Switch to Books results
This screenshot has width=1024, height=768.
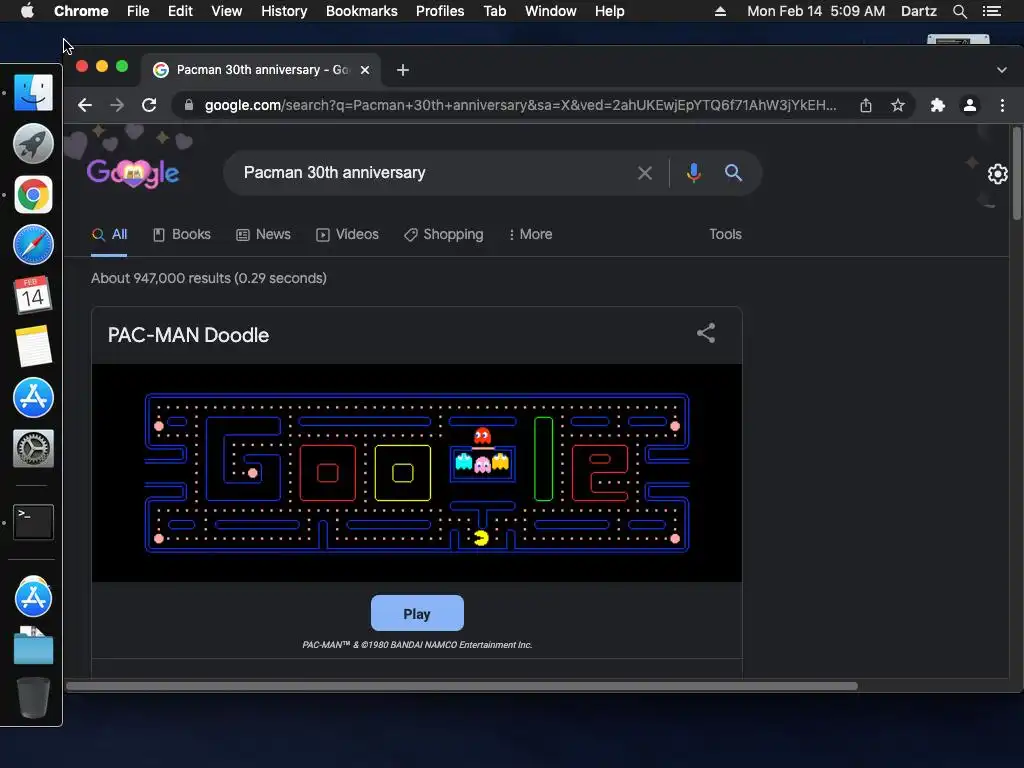(x=182, y=234)
